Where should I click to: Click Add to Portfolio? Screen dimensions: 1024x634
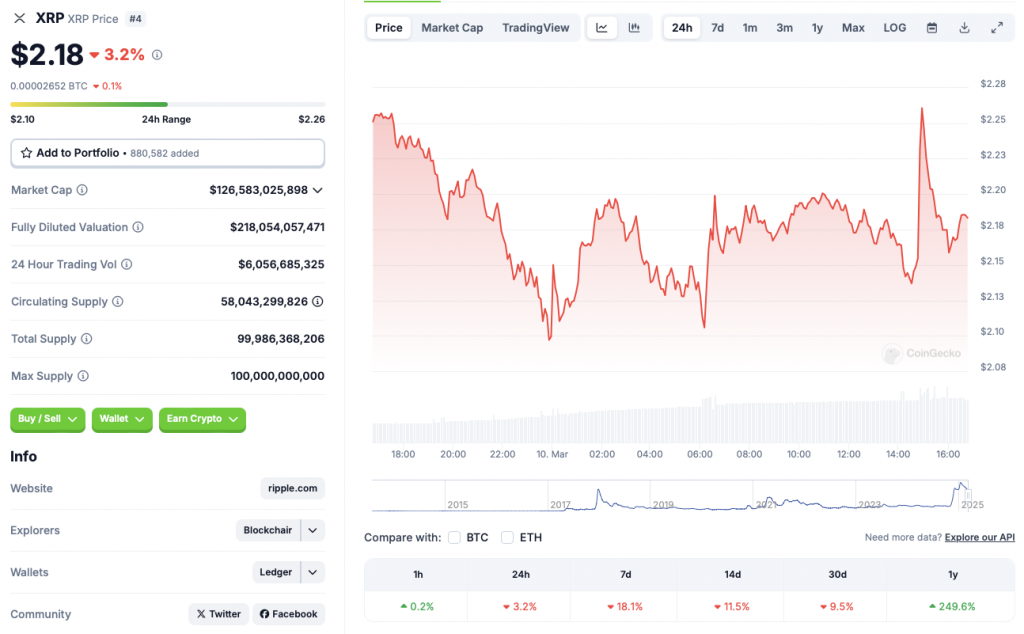coord(167,153)
